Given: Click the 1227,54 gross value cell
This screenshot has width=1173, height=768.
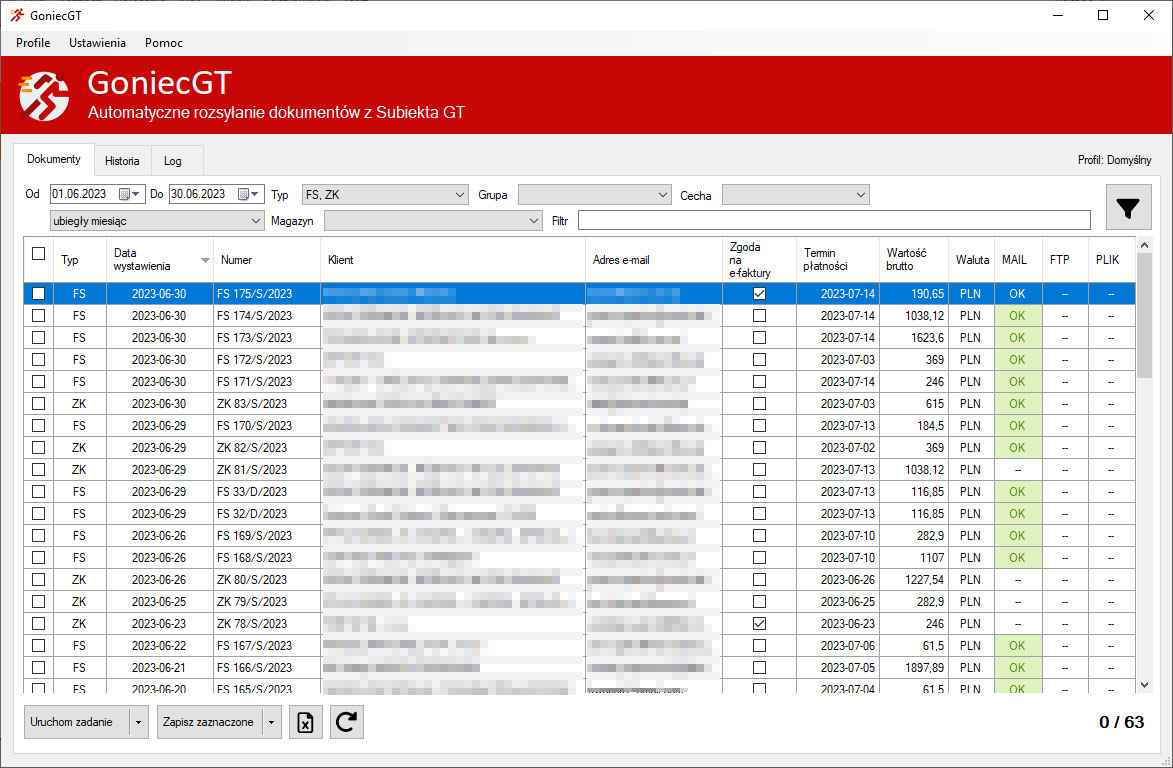Looking at the screenshot, I should [x=913, y=580].
